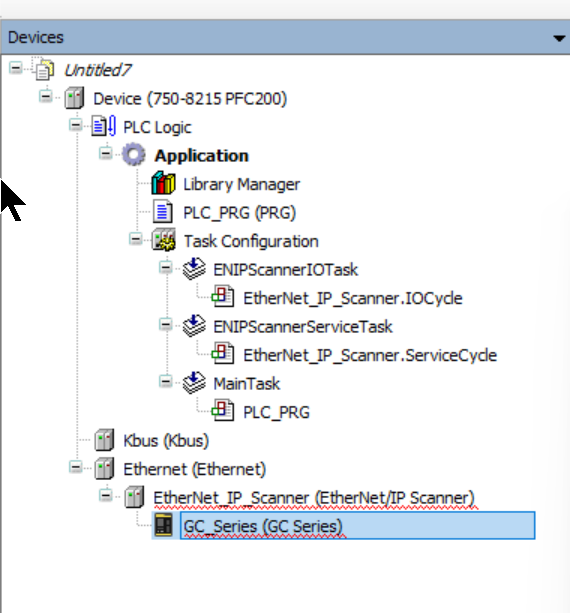Click the ENIPScannerIOTask task icon

pyautogui.click(x=194, y=269)
